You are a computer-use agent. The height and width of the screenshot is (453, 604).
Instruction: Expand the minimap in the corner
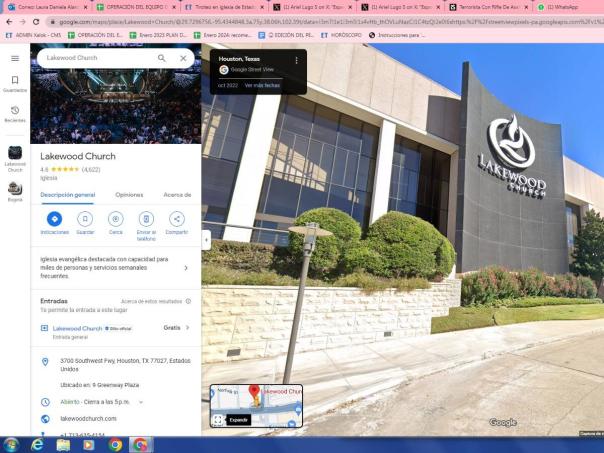coord(218,420)
